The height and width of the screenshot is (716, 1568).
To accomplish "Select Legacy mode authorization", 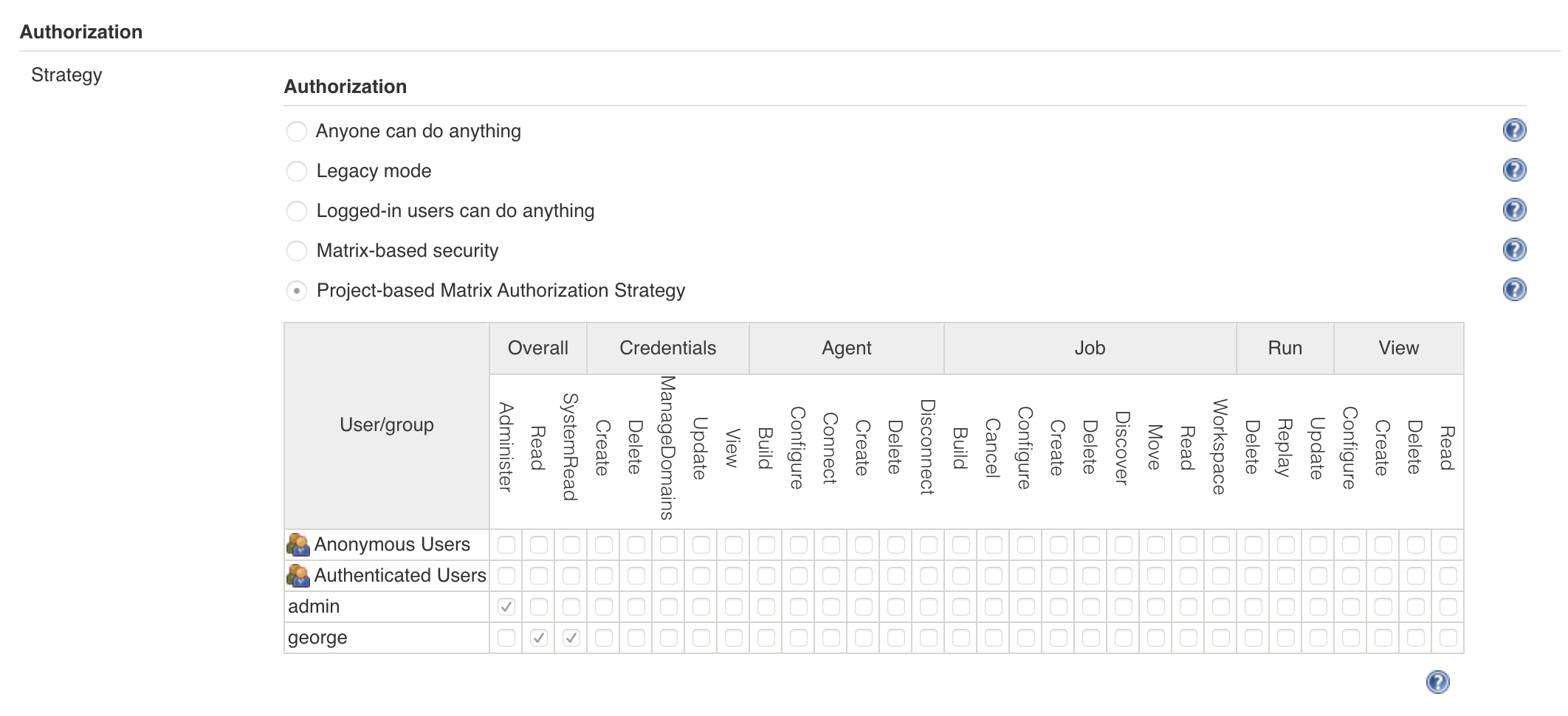I will click(296, 171).
